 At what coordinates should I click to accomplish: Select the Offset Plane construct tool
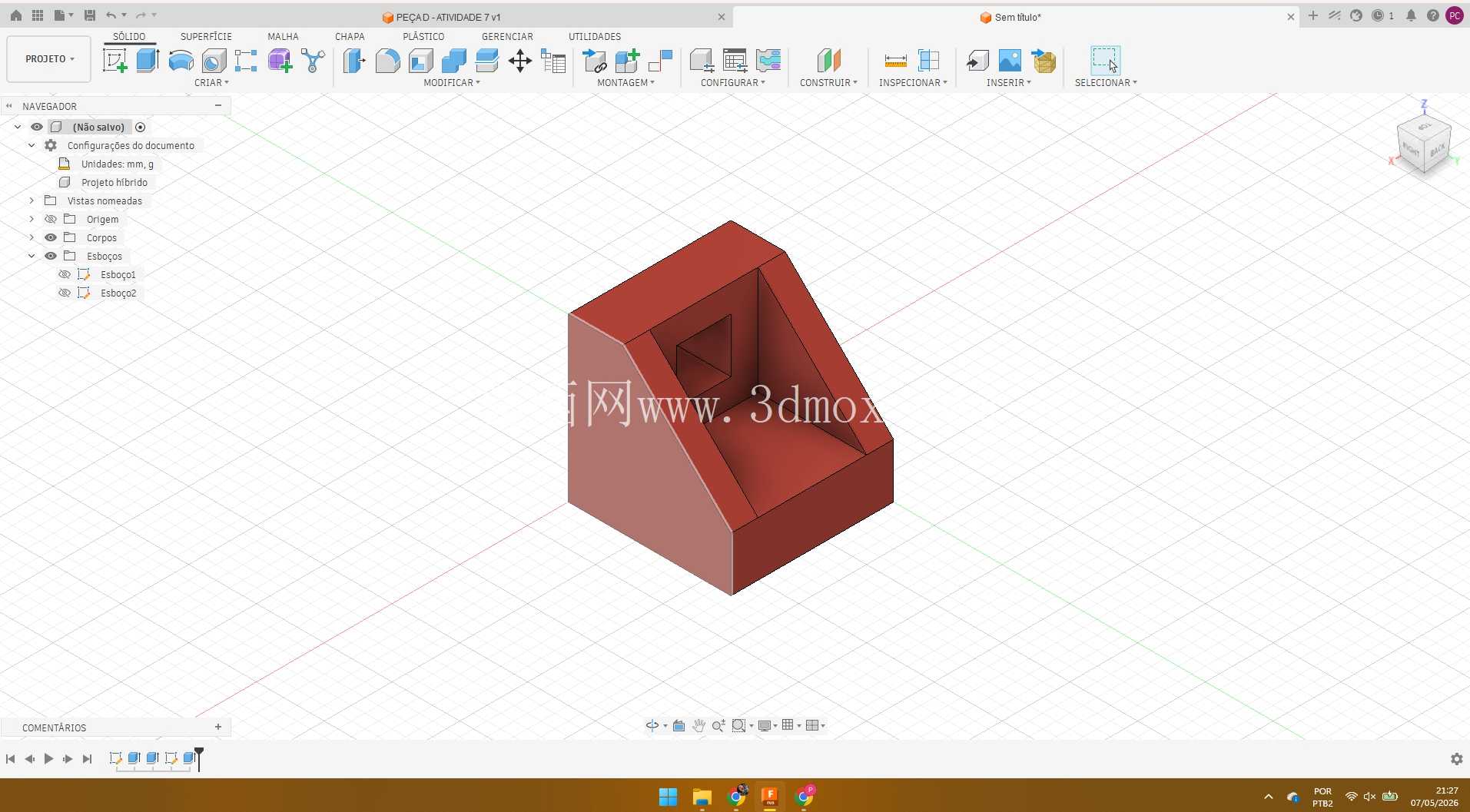click(829, 61)
